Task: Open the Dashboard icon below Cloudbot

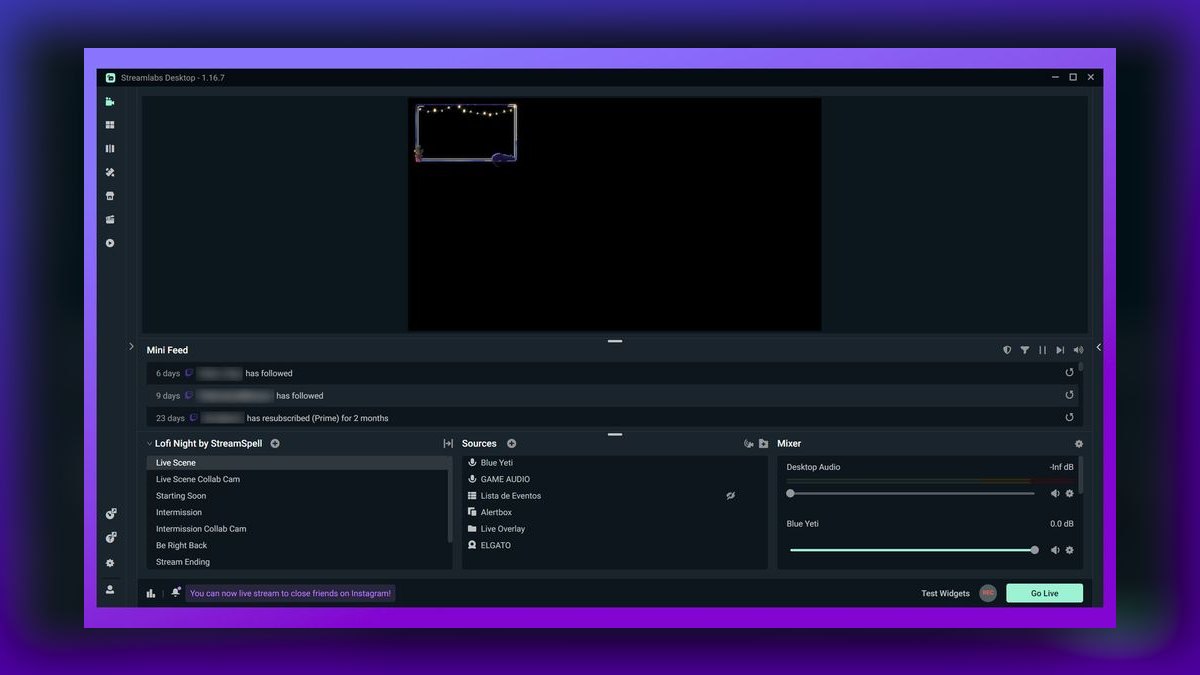Action: click(x=111, y=538)
